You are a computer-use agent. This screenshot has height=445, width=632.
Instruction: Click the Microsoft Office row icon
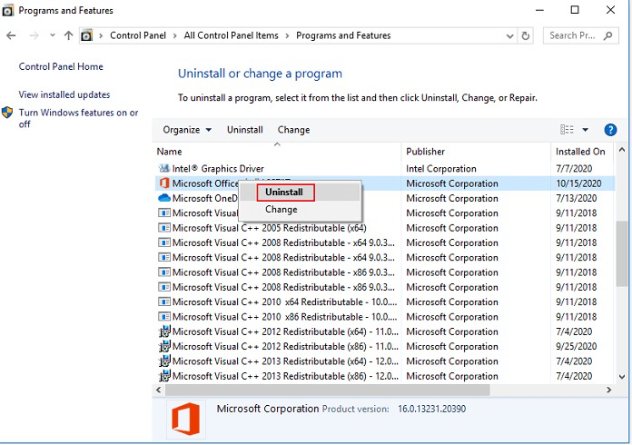(164, 183)
